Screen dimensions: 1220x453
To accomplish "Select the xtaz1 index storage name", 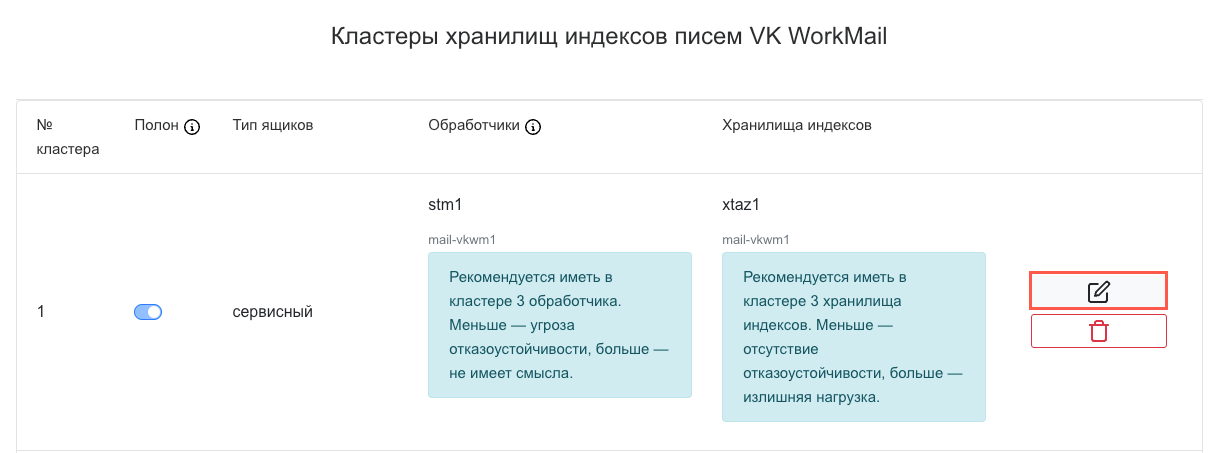I will coord(740,205).
